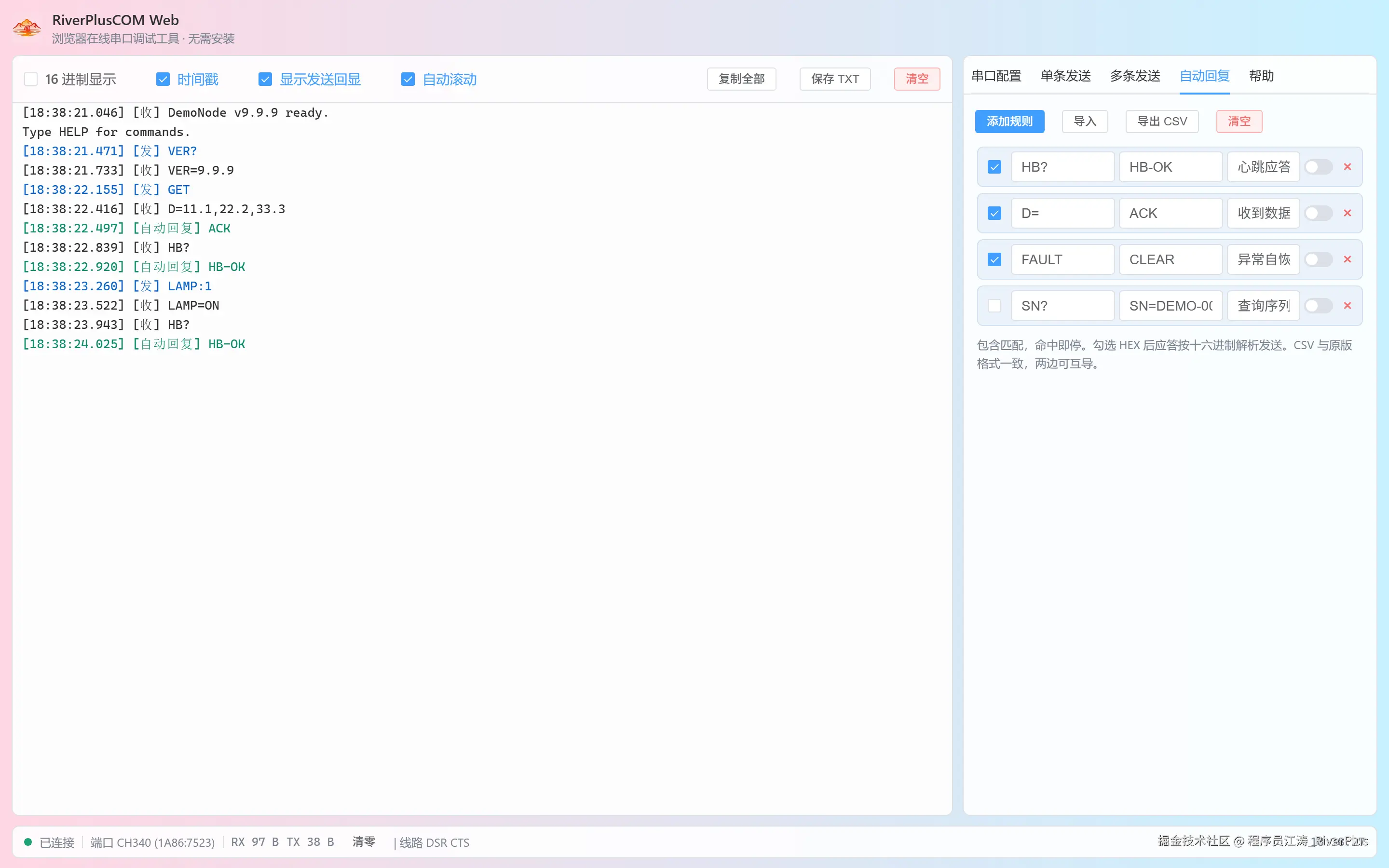Uncheck the HB? rule enable checkbox
1389x868 pixels.
(994, 167)
